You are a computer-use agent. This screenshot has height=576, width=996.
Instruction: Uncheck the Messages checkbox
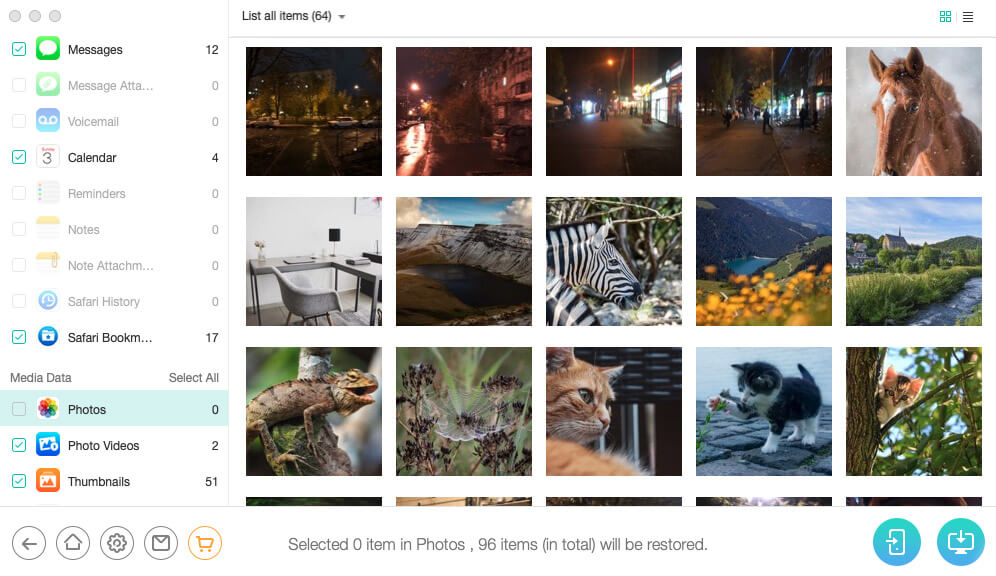coord(19,49)
